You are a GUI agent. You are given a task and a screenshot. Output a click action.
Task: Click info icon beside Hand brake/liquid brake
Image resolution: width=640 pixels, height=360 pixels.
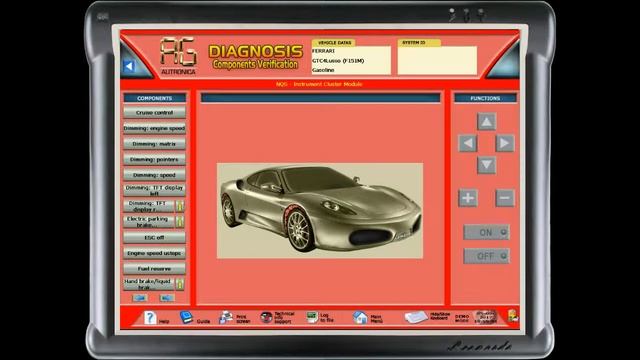(180, 284)
